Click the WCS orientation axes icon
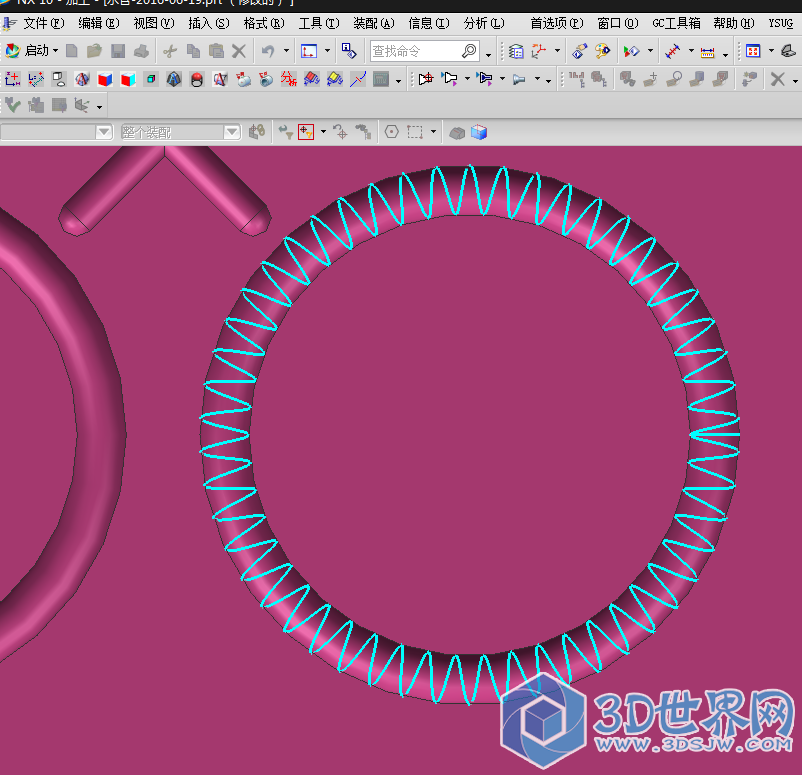The width and height of the screenshot is (802, 775). tap(539, 51)
